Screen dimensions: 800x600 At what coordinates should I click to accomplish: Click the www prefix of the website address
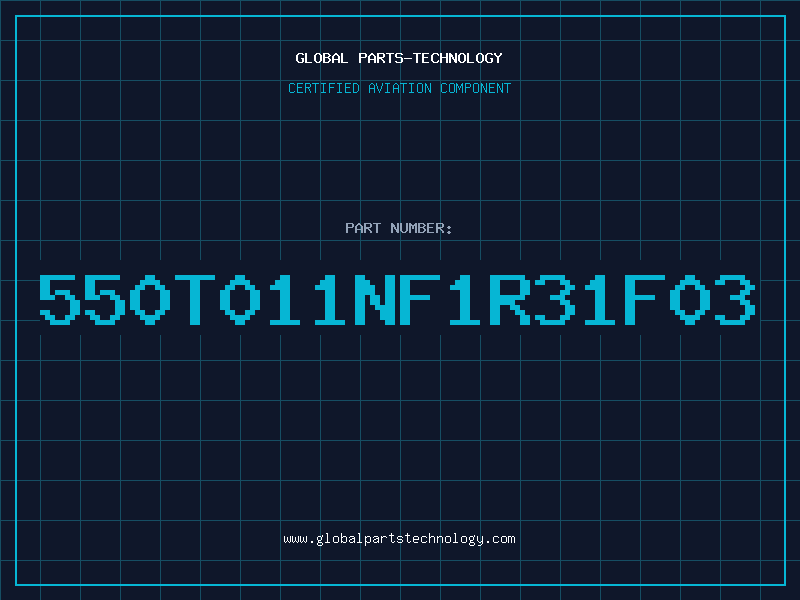click(x=295, y=539)
